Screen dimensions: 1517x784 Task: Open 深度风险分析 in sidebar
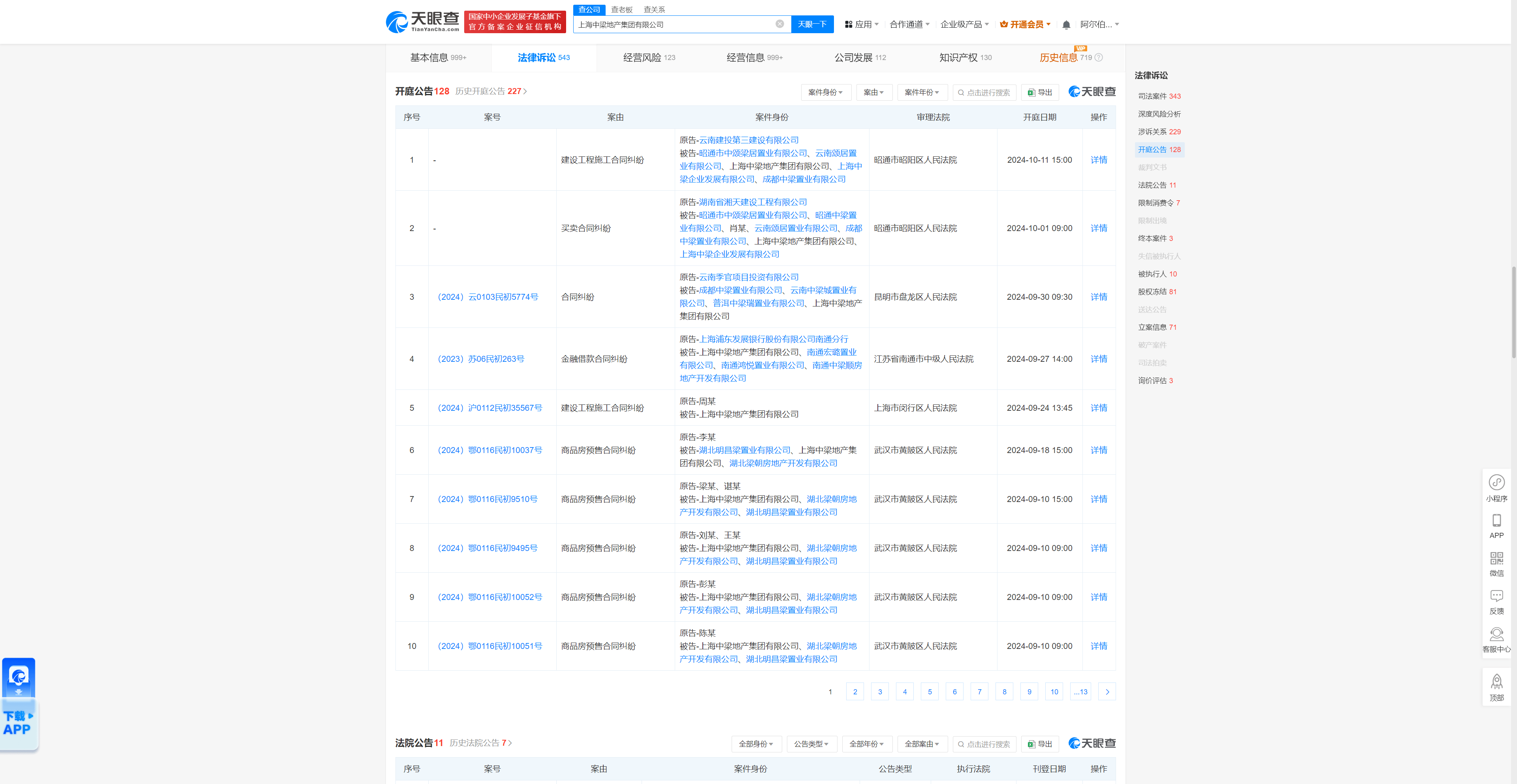click(1159, 114)
